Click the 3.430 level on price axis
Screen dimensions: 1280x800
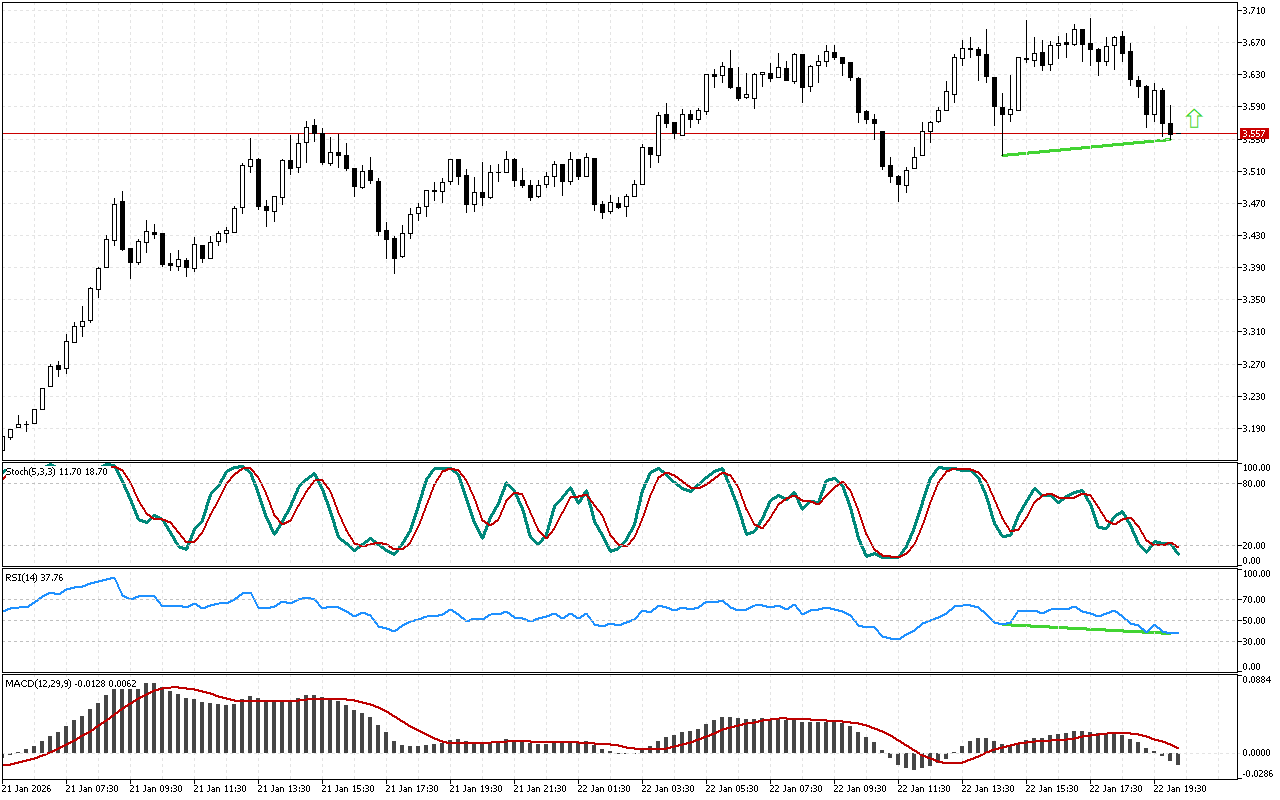[x=1254, y=236]
